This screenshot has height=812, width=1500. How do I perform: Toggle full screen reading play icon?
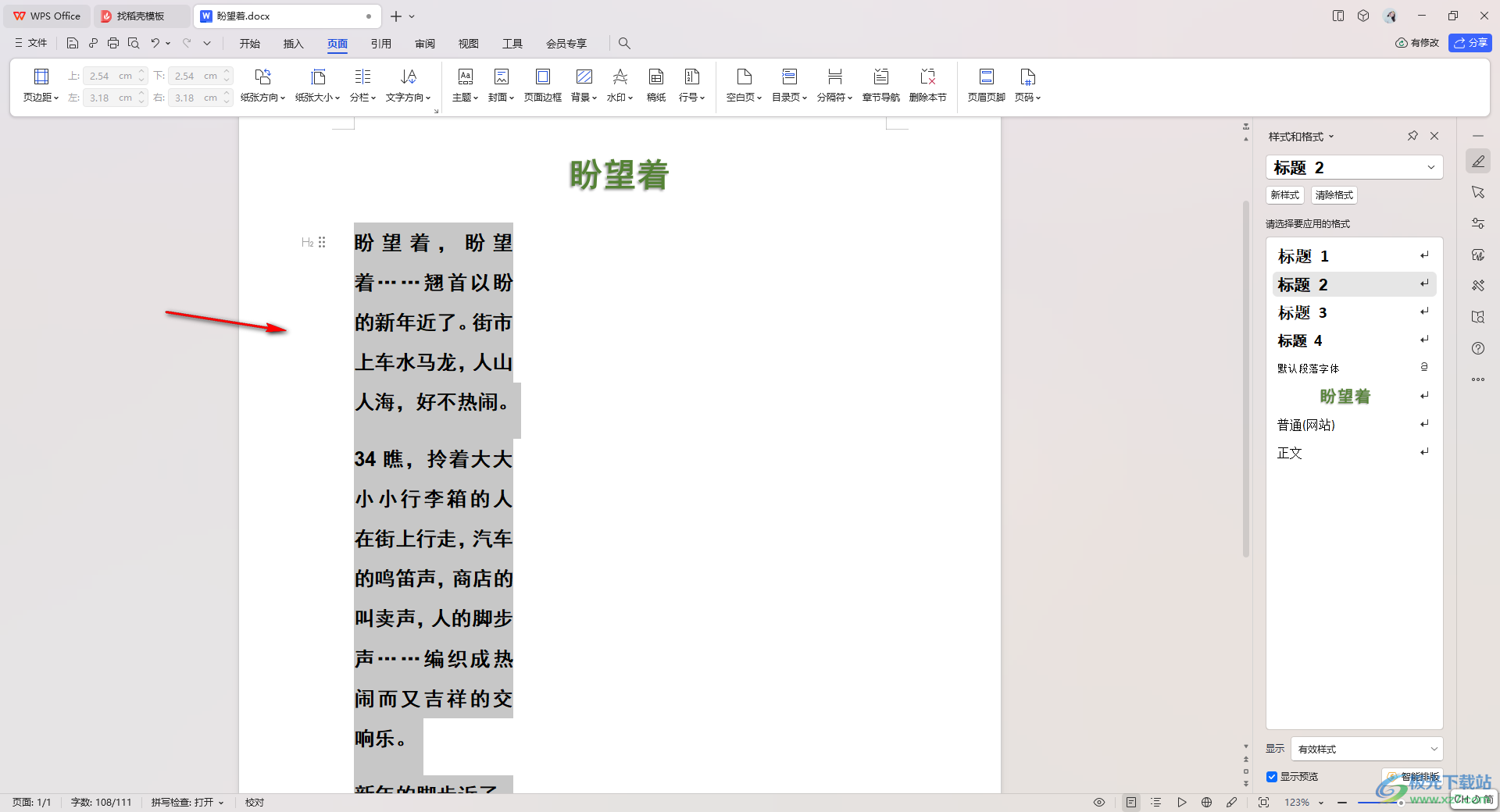tap(1182, 802)
